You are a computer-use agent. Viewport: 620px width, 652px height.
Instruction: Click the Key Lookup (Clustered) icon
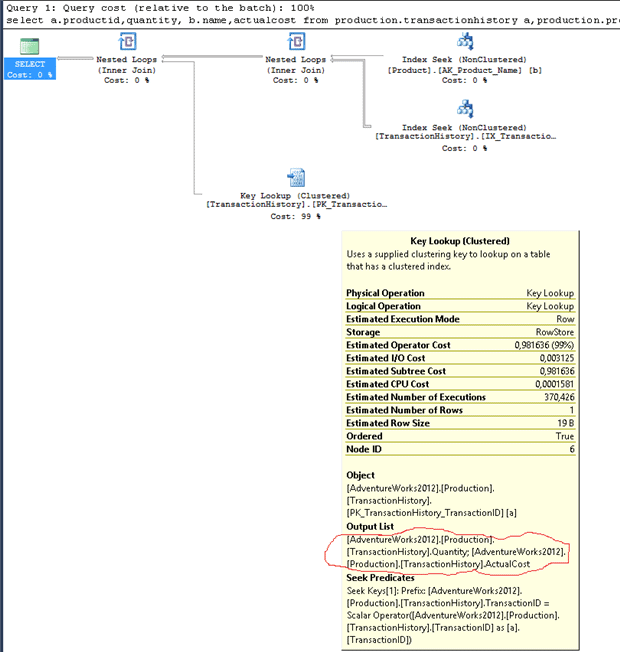[296, 178]
